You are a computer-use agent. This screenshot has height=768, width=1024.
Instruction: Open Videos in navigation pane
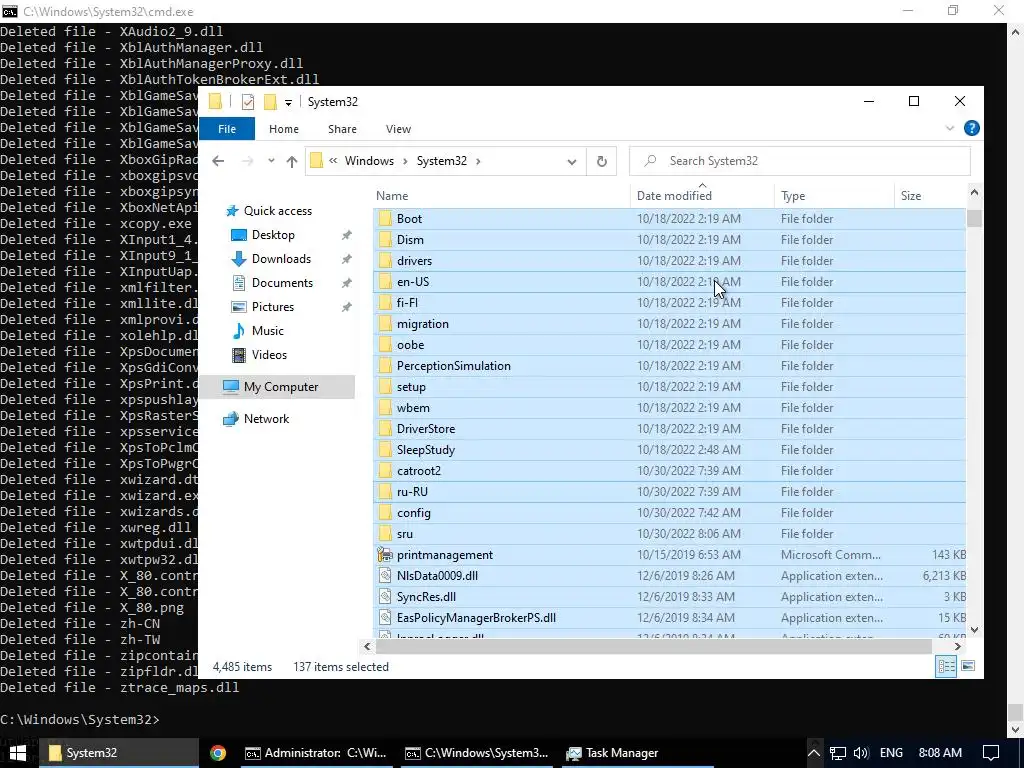click(x=268, y=355)
